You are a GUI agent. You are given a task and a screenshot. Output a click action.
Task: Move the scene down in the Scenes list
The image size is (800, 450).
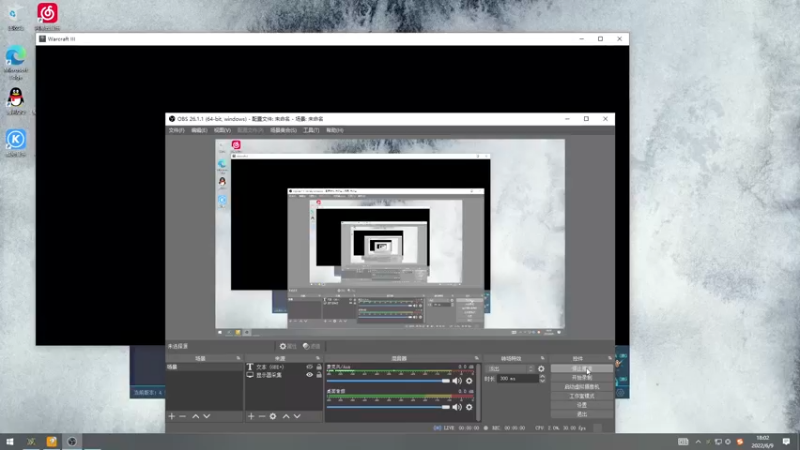click(x=207, y=416)
